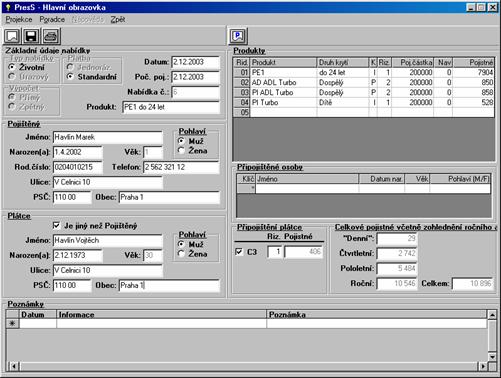Viewport: 501px width, 378px height.
Task: Click the Datum input field
Action: (196, 62)
